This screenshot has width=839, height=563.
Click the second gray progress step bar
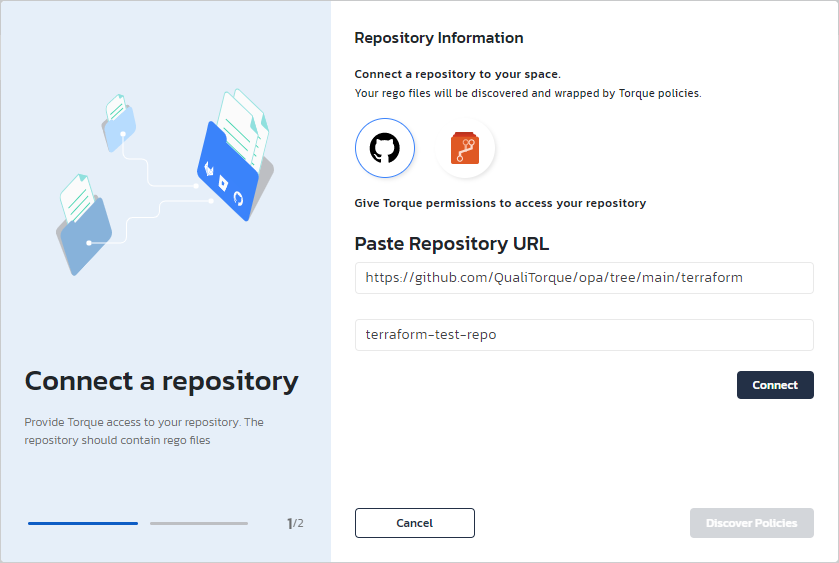199,523
